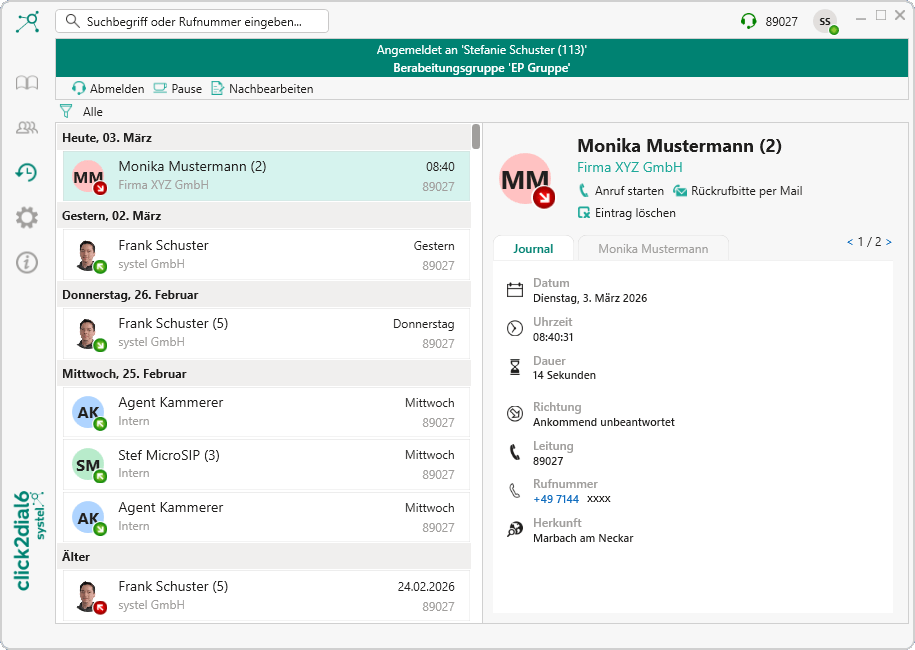Open the phone book sidebar icon
The height and width of the screenshot is (650, 915).
[27, 83]
